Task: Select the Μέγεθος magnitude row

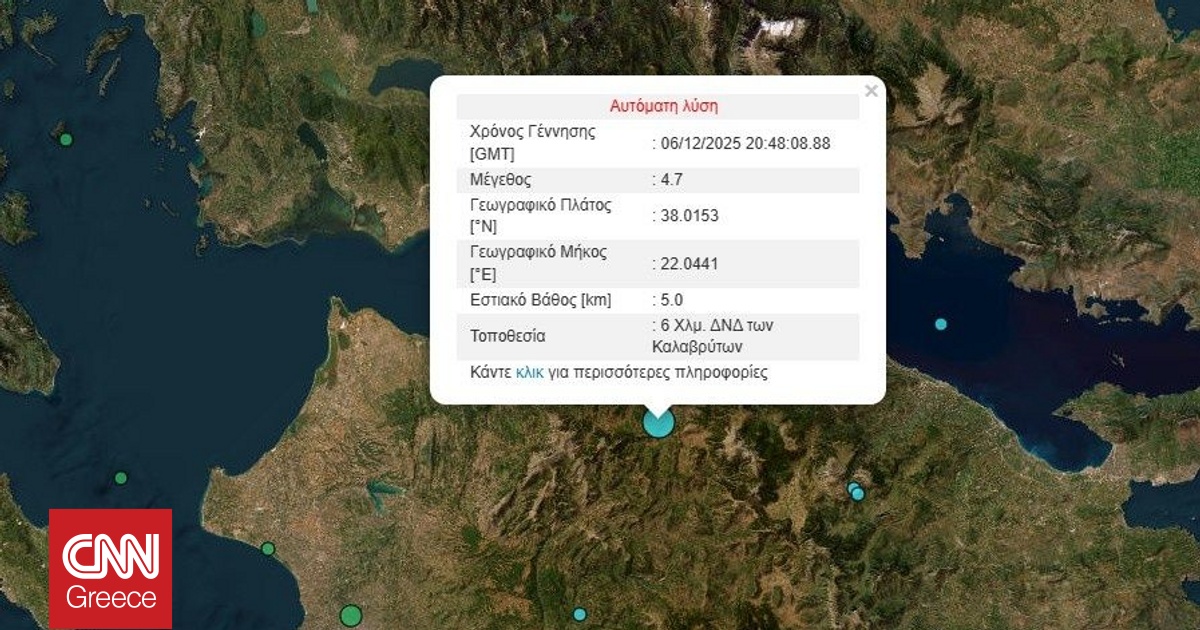Action: click(x=660, y=179)
